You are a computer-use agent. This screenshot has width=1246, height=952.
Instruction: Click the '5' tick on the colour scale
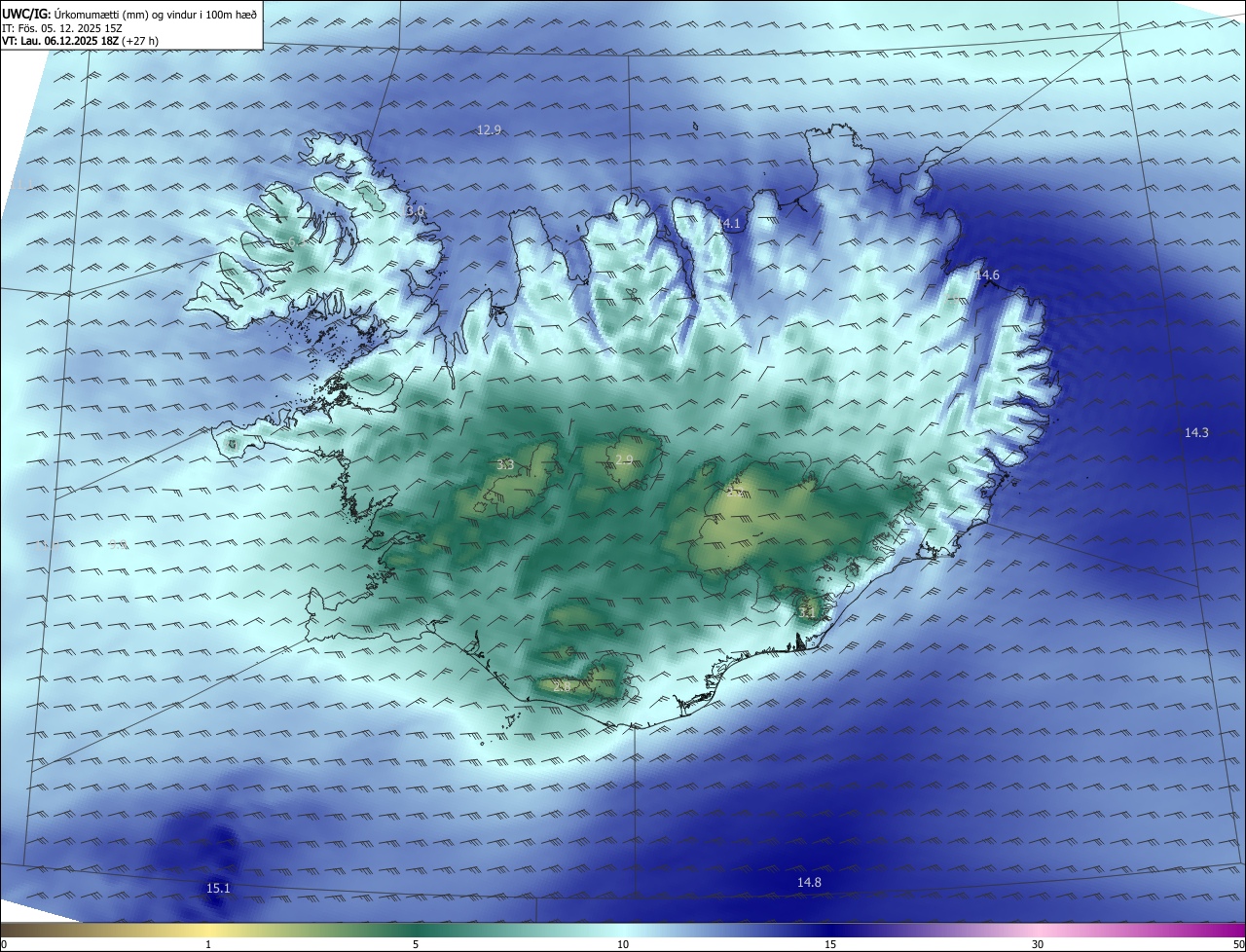(416, 945)
